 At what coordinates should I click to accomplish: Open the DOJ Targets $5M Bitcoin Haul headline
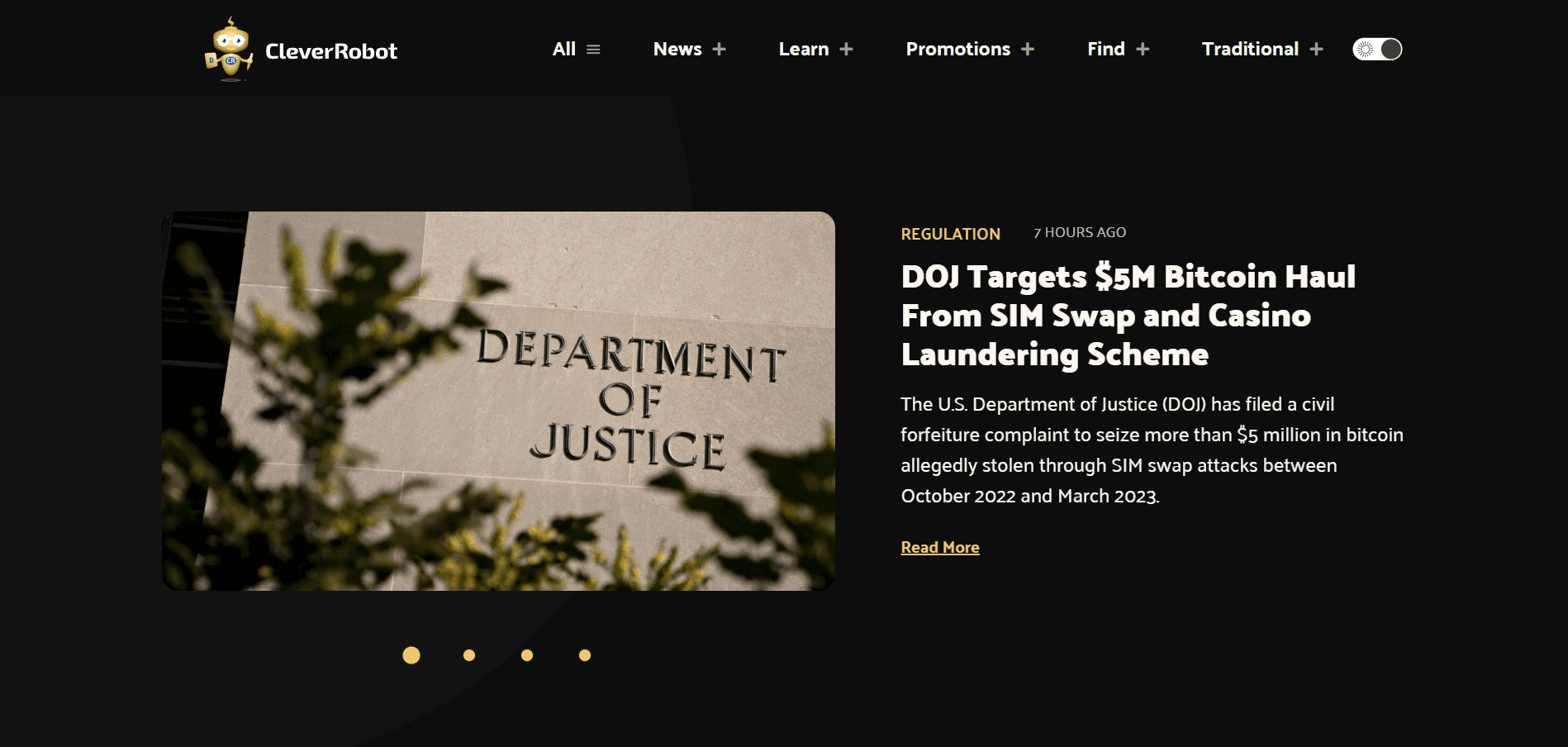point(1128,316)
